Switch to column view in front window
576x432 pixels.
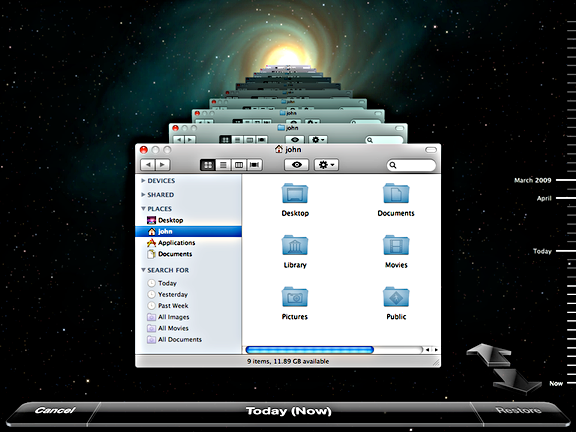point(239,165)
